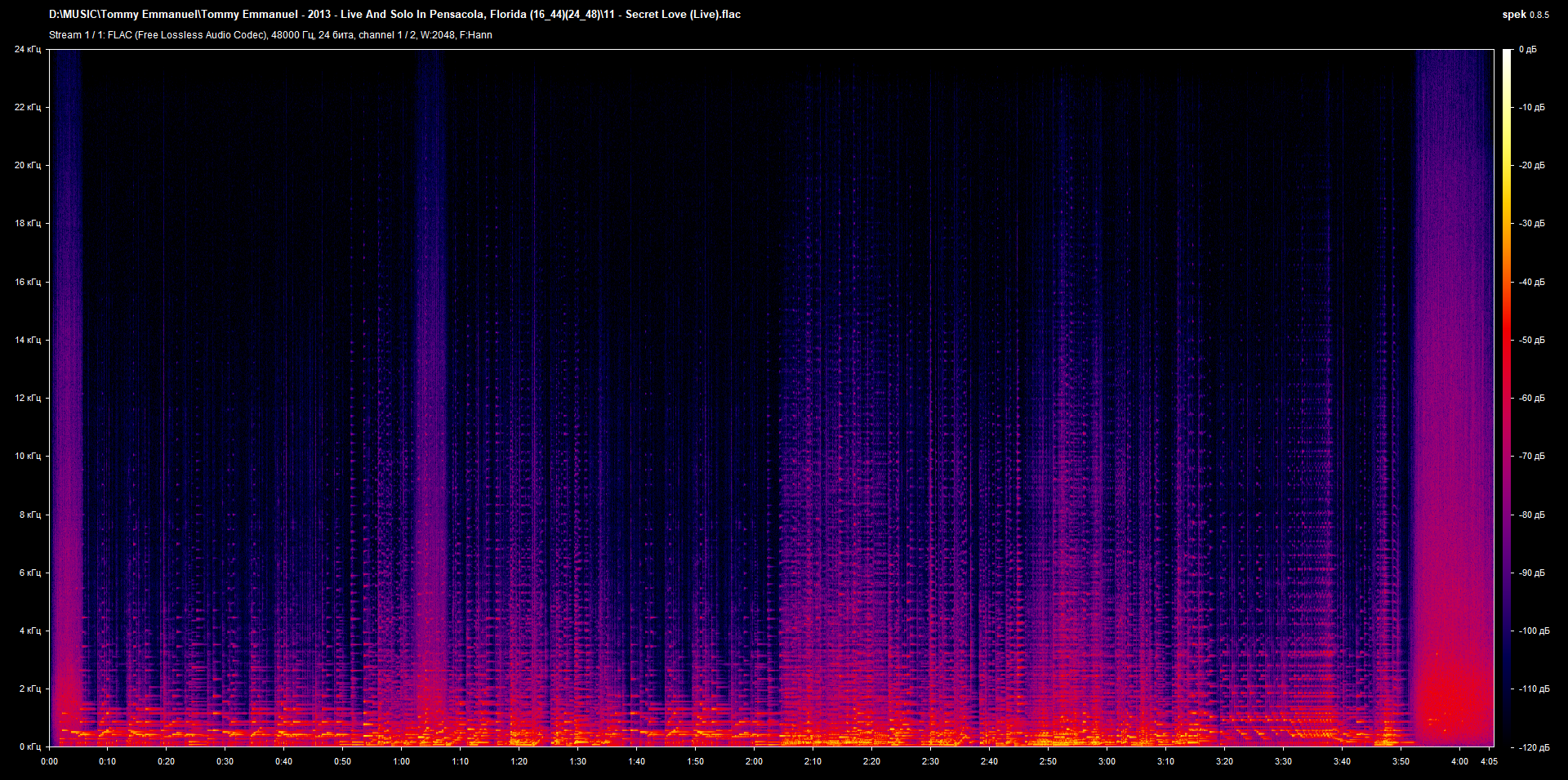The height and width of the screenshot is (780, 1568).
Task: Click the 24 кГц frequency axis label
Action: tap(27, 50)
